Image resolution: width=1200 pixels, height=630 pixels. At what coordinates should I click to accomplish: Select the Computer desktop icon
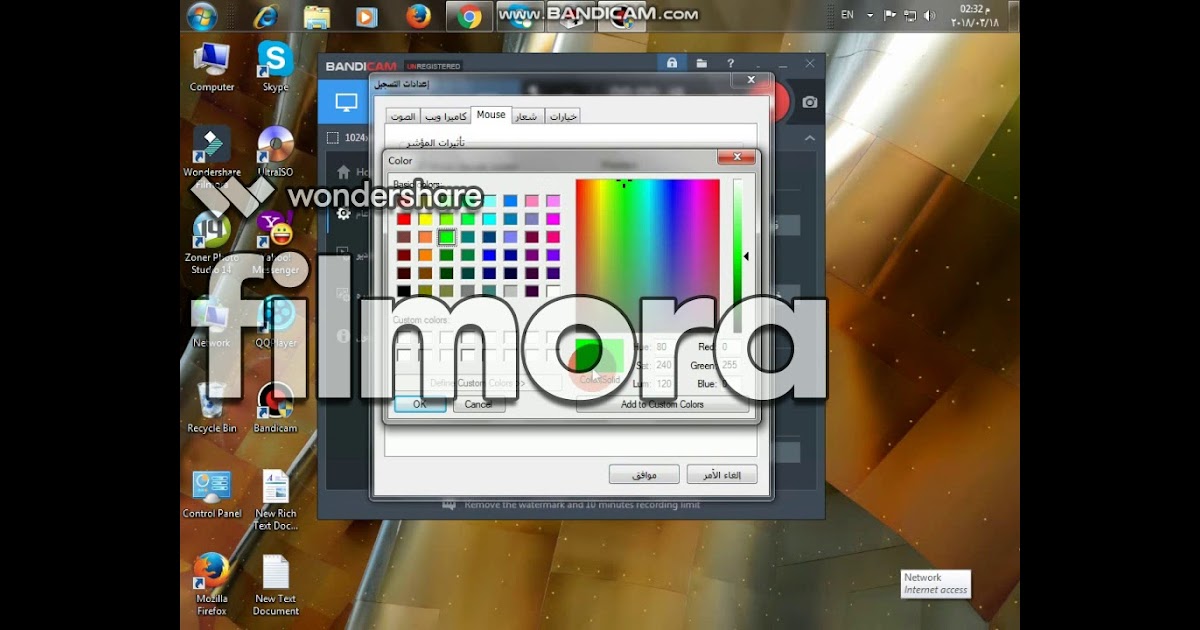pyautogui.click(x=212, y=68)
